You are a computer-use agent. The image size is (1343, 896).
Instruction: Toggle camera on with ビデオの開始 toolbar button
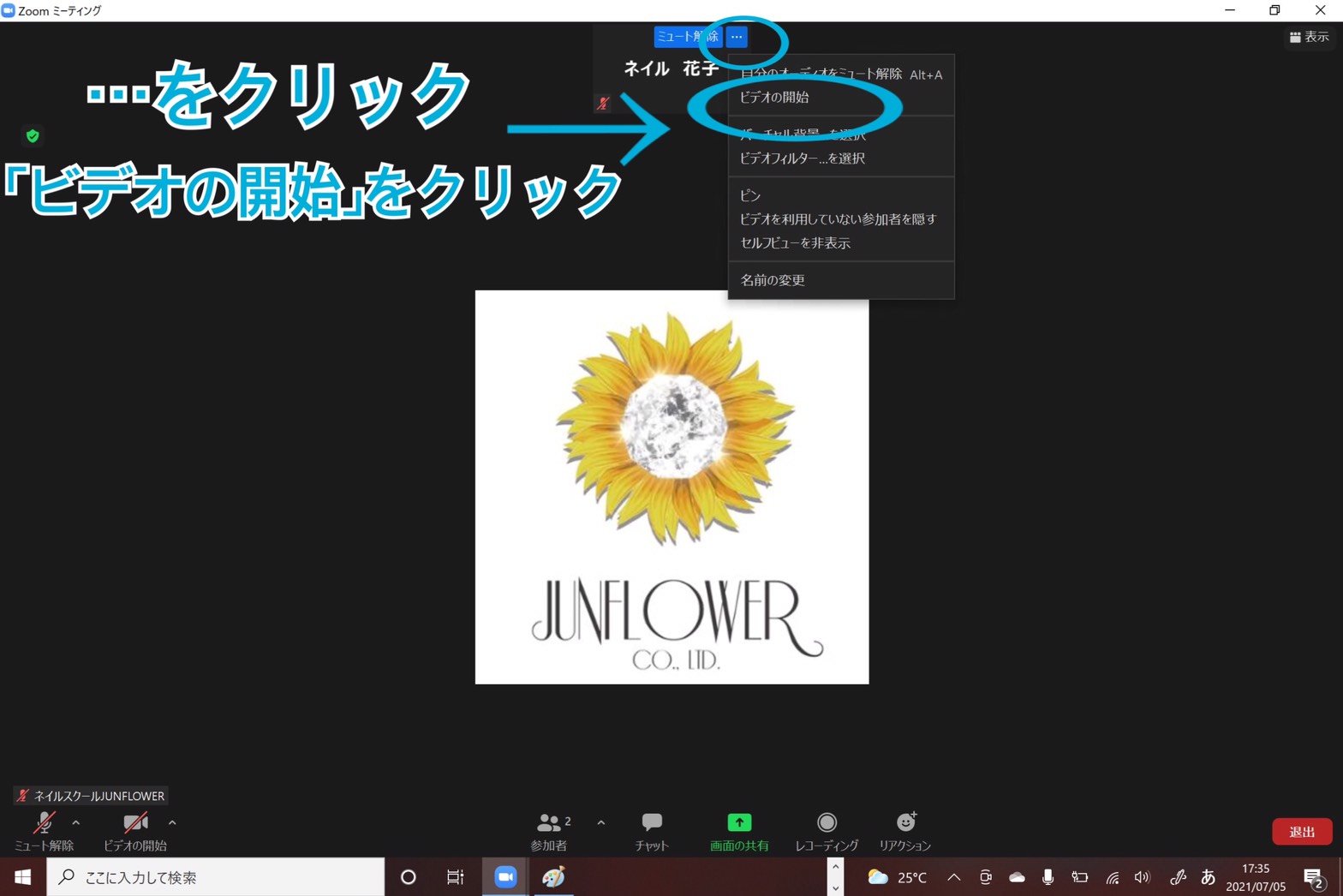[x=135, y=824]
